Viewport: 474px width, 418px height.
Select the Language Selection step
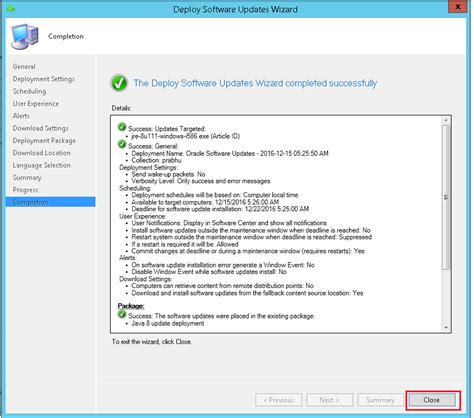click(42, 165)
